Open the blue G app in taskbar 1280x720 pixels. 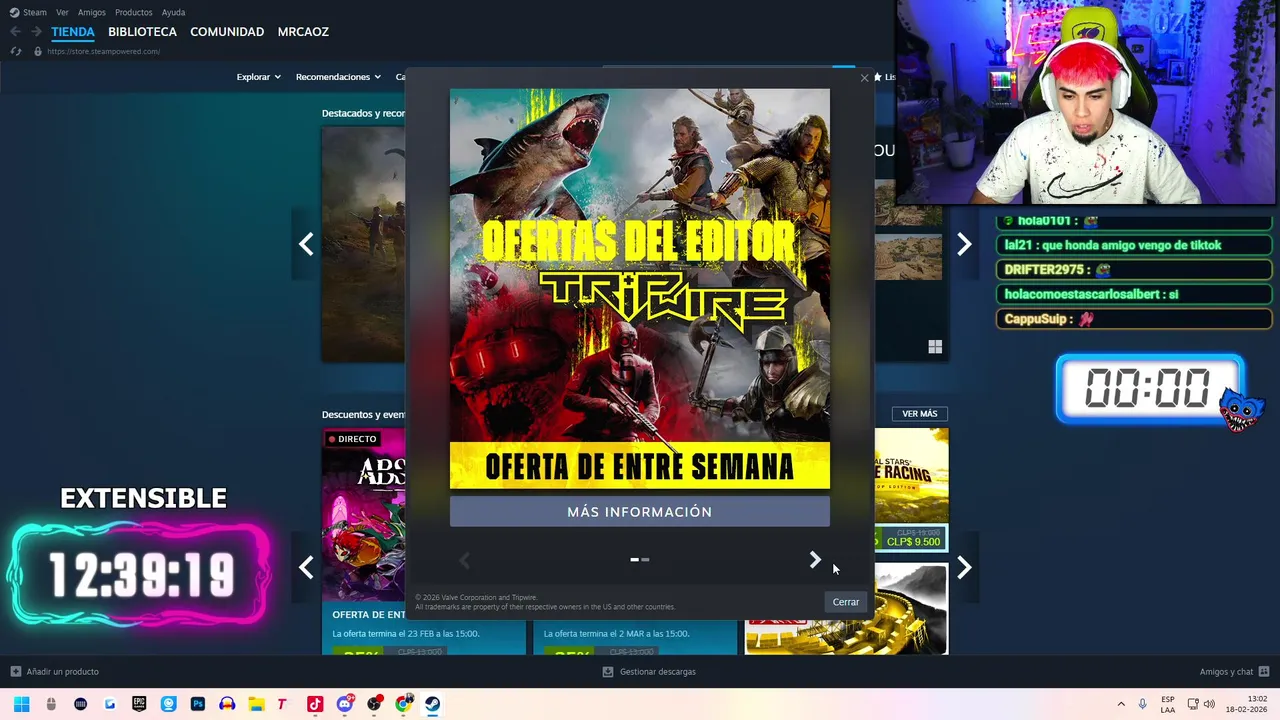[110, 704]
